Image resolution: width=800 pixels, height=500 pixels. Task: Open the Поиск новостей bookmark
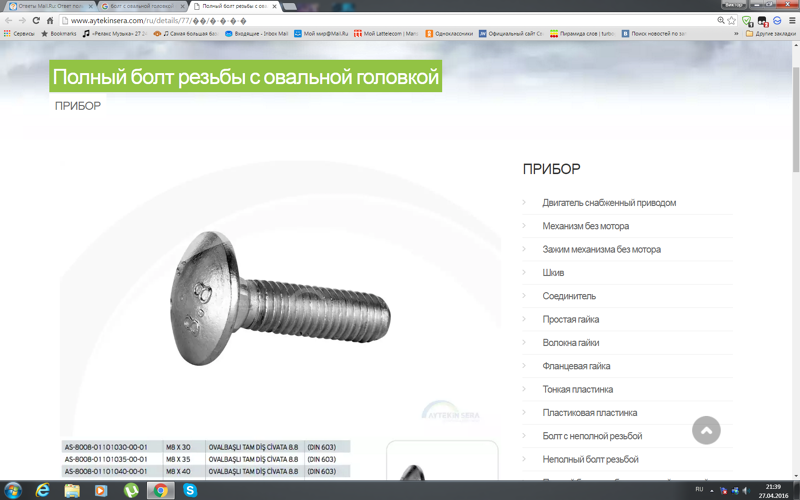pos(654,34)
